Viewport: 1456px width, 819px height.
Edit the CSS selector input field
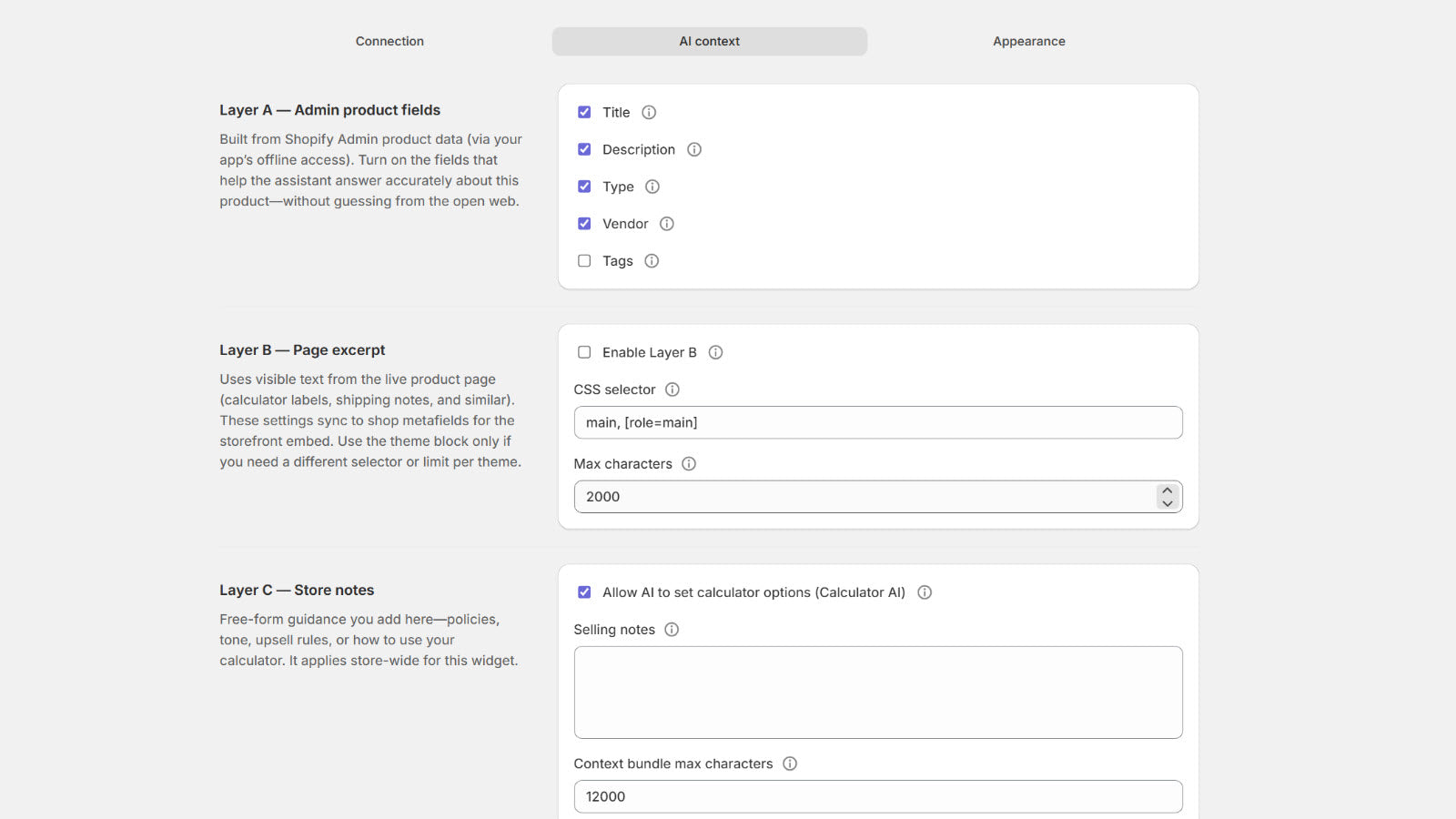[877, 422]
